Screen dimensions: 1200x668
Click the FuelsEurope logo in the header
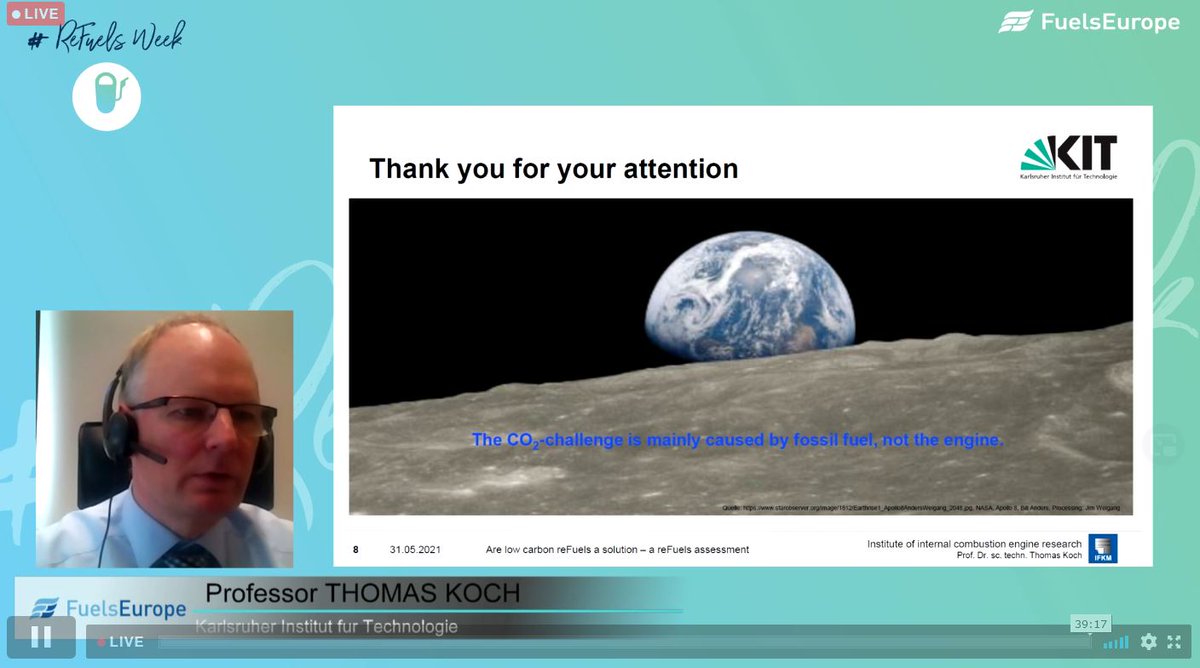point(1089,22)
